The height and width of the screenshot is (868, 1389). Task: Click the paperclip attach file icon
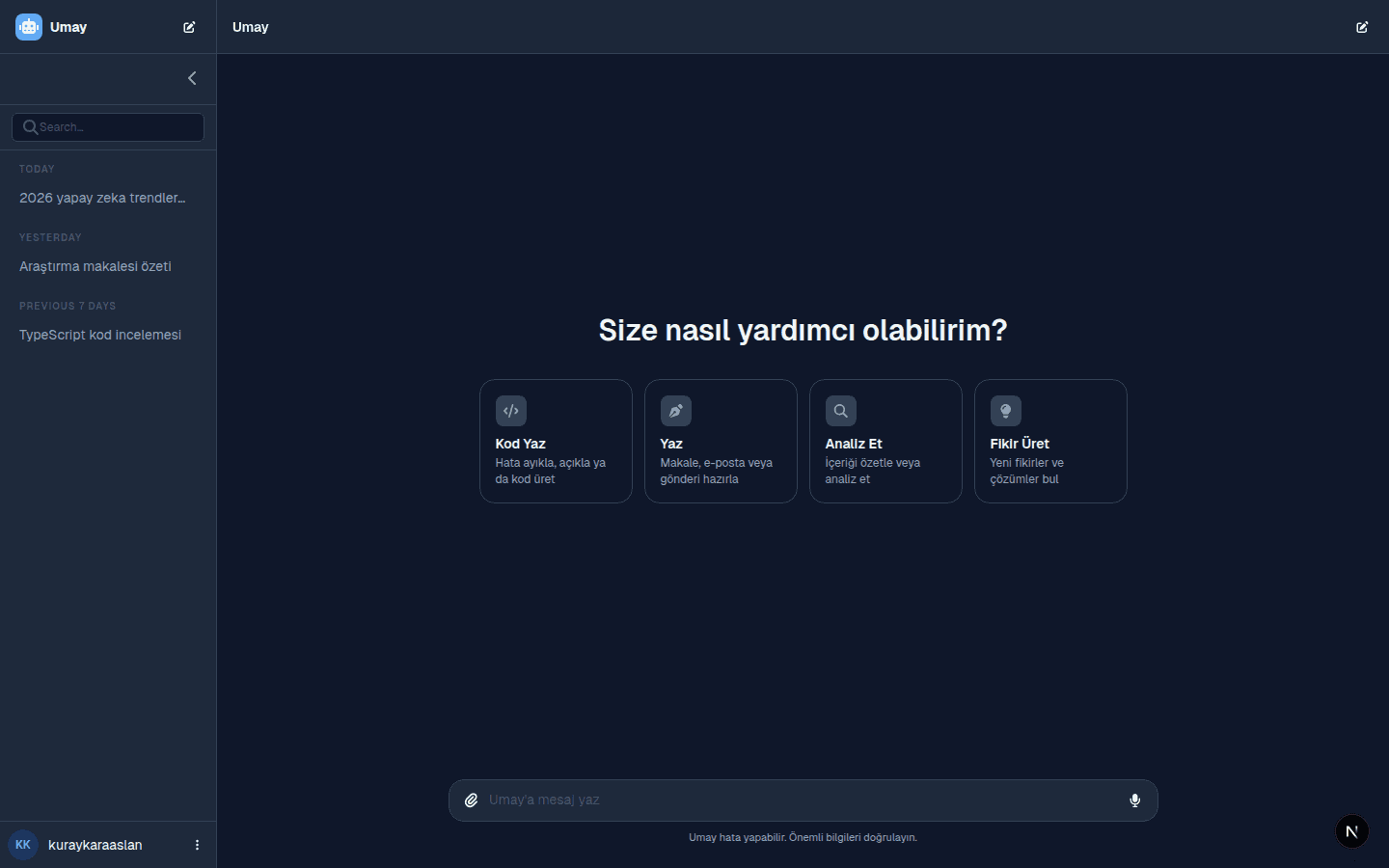pos(471,800)
